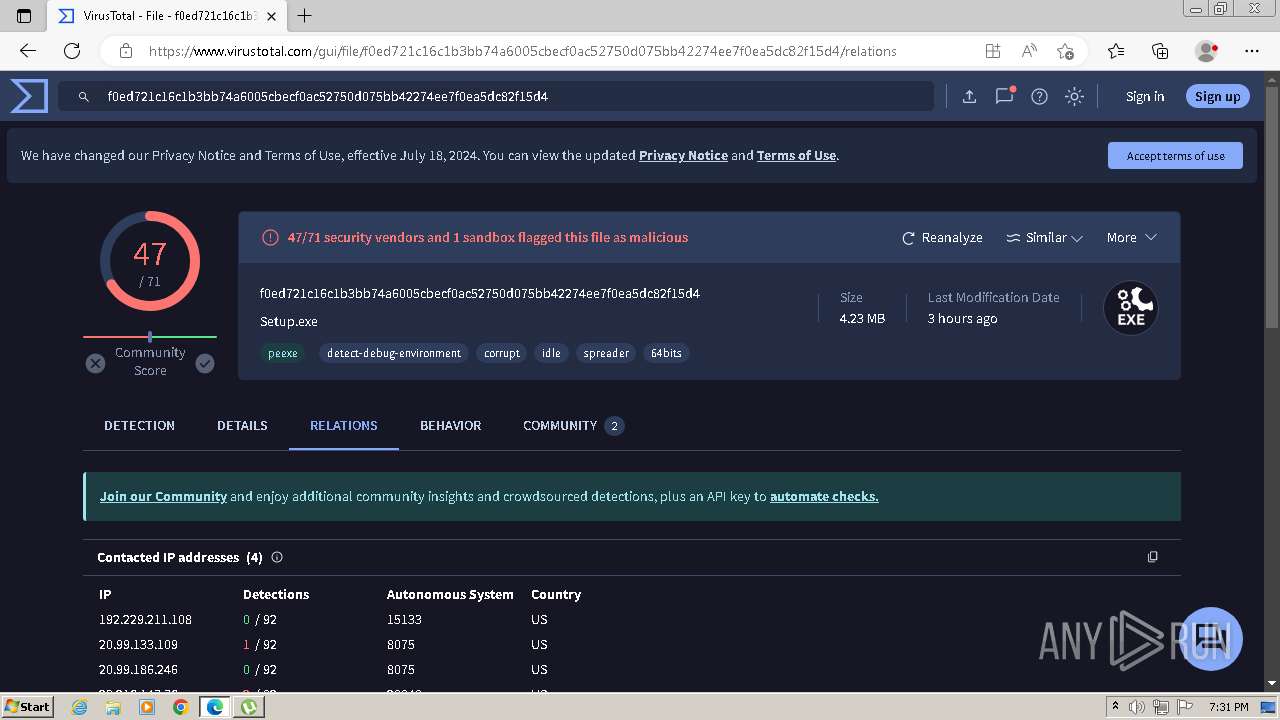Open the browser profile avatar
The image size is (1280, 720).
[x=1207, y=51]
